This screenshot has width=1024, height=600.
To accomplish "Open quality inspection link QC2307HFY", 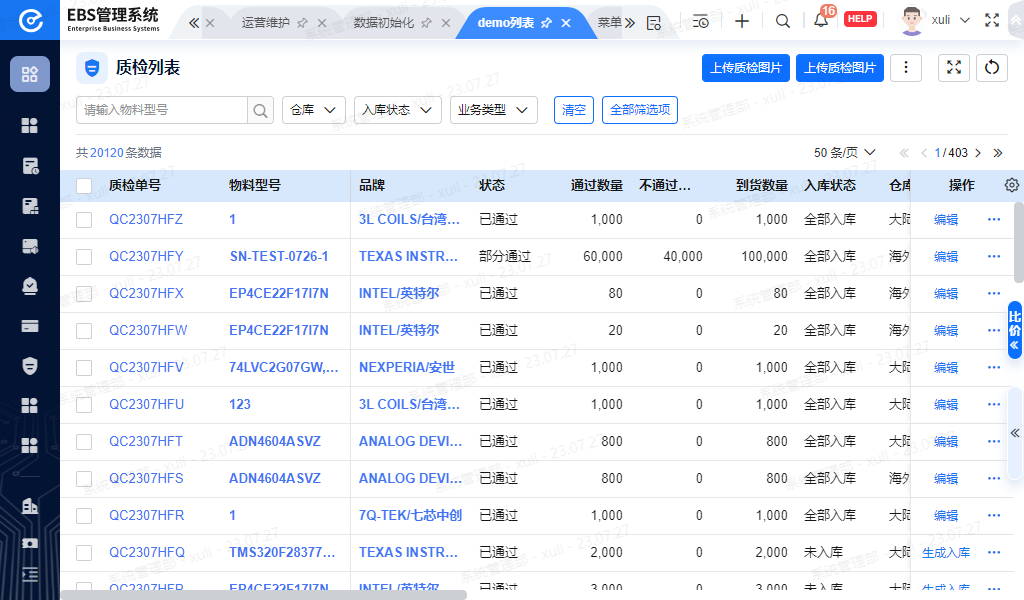I will pos(146,257).
